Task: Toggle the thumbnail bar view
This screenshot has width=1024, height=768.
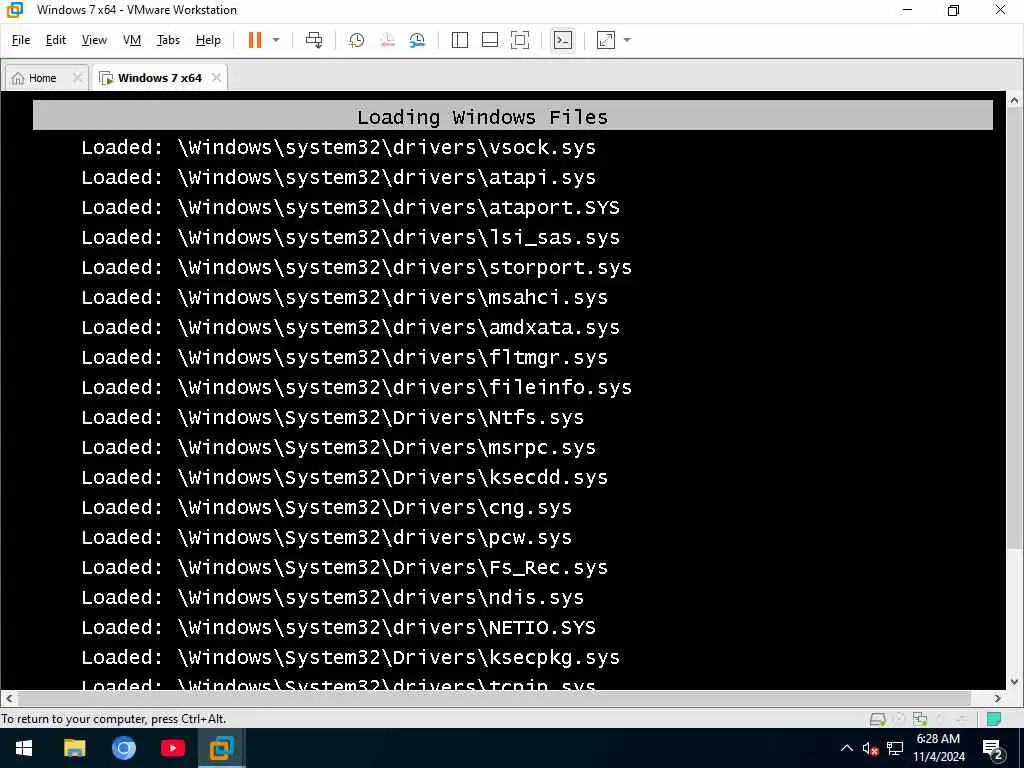Action: (x=490, y=40)
